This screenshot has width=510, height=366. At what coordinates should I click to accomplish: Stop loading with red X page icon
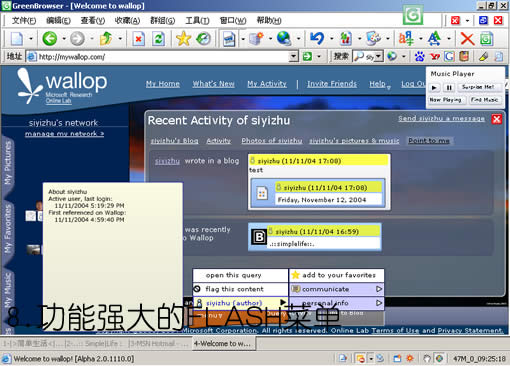[138, 39]
